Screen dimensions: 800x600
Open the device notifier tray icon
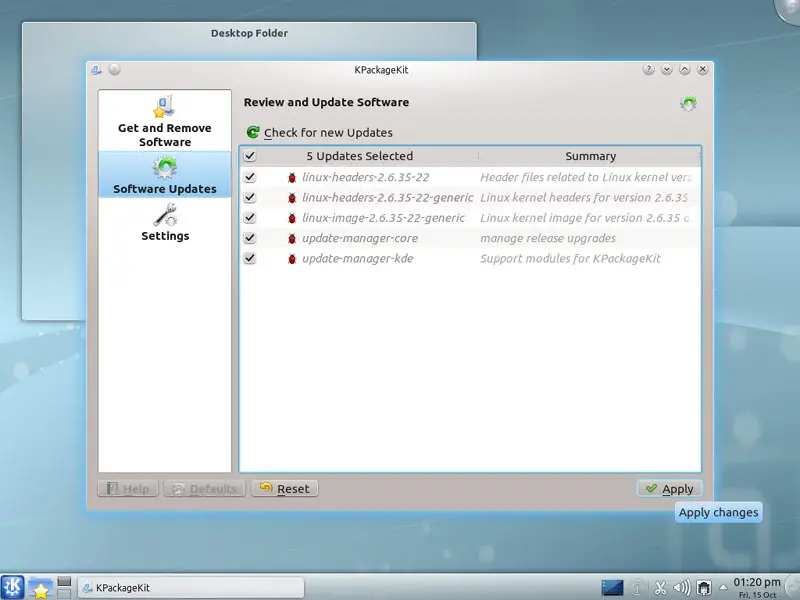click(704, 588)
